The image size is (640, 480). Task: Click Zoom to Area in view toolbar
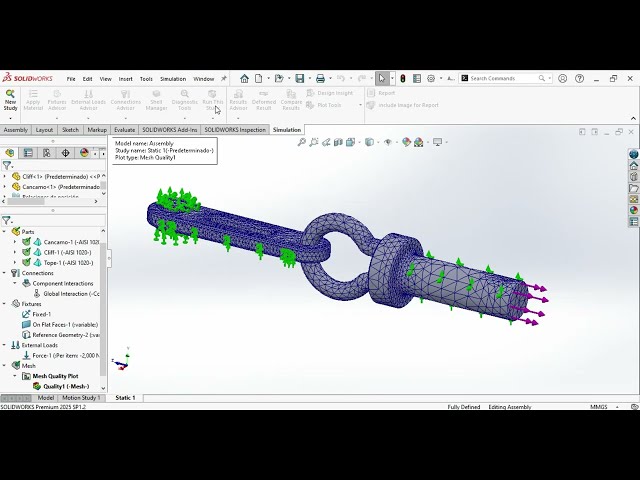(x=314, y=142)
